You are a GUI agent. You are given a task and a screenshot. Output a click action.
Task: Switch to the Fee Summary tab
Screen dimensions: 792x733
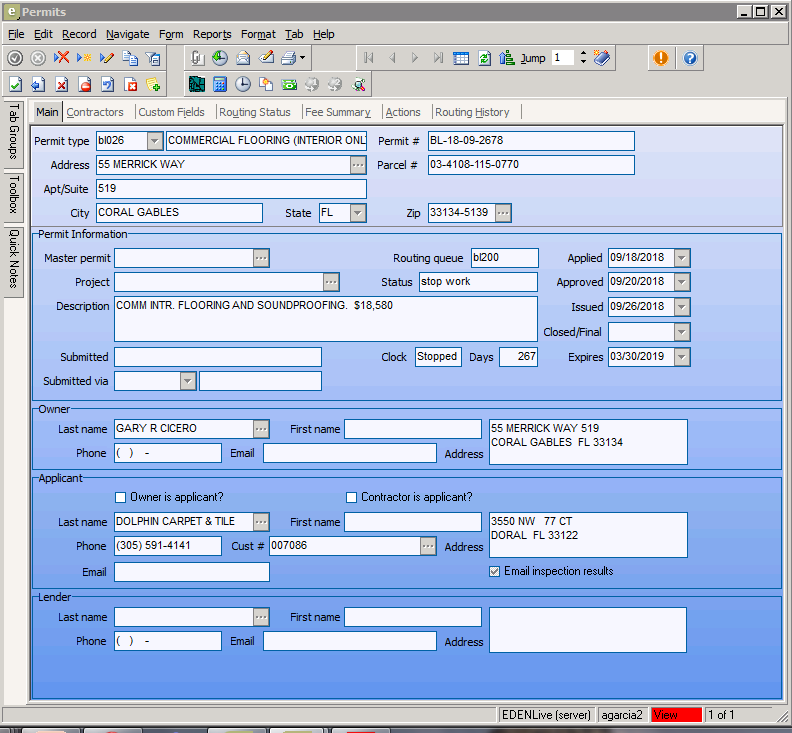(x=337, y=112)
